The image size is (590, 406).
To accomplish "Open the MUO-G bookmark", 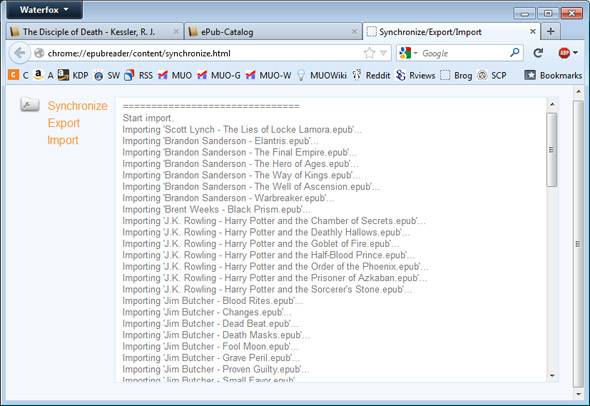I will (x=219, y=75).
